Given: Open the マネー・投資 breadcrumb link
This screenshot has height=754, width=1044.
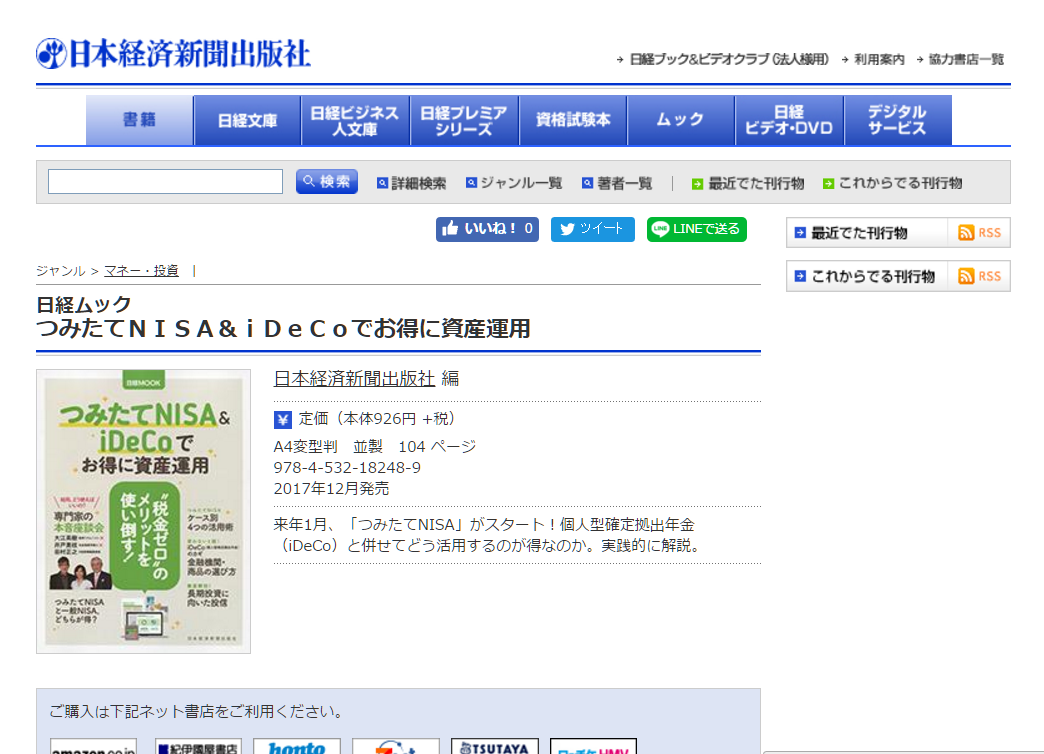Looking at the screenshot, I should point(141,271).
